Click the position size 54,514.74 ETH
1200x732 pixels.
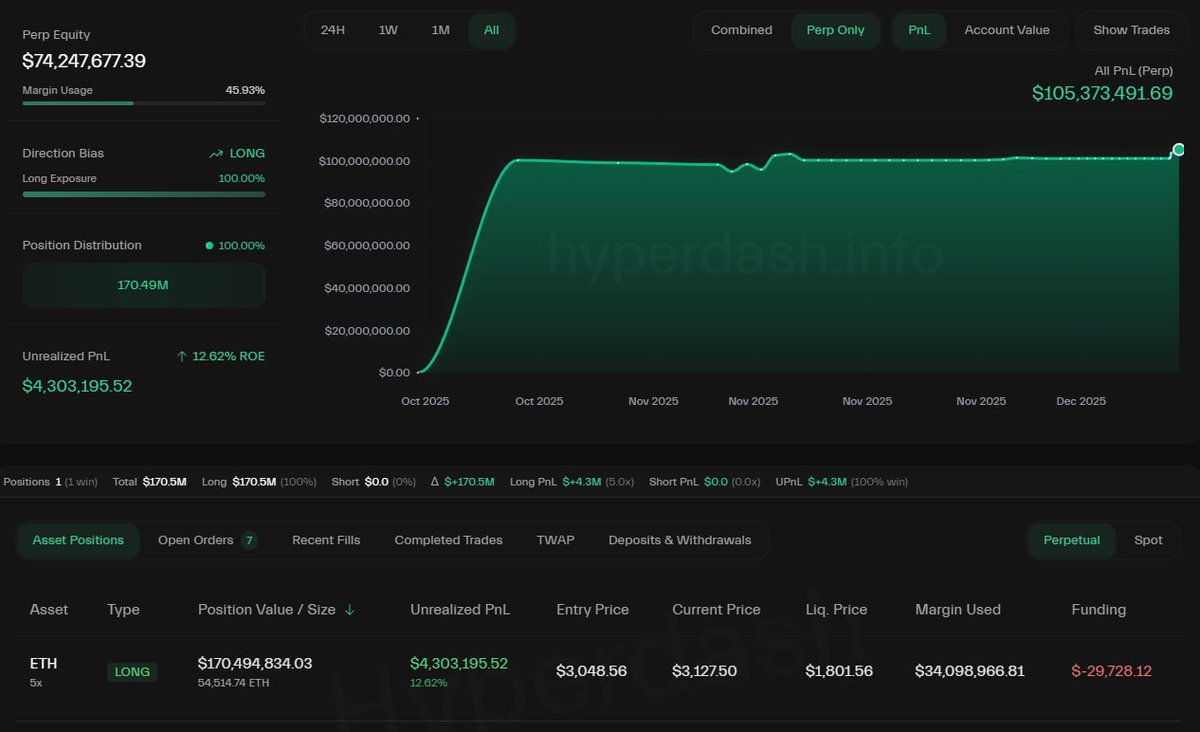pos(233,683)
